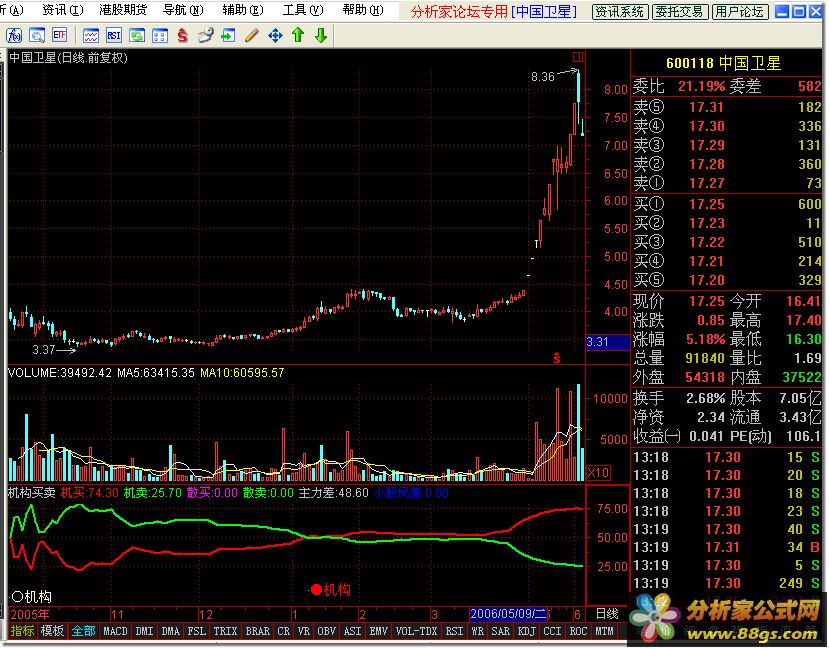Click the 2006/05/09 date marker
The image size is (829, 649).
pyautogui.click(x=509, y=614)
